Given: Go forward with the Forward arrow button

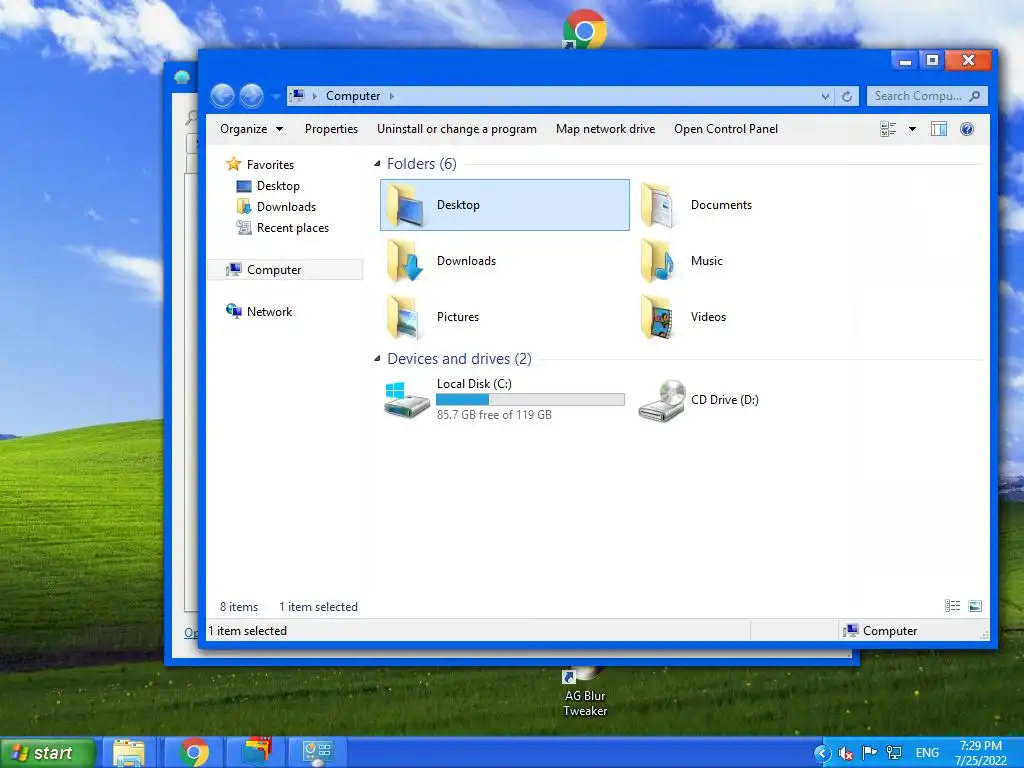Looking at the screenshot, I should pyautogui.click(x=251, y=96).
